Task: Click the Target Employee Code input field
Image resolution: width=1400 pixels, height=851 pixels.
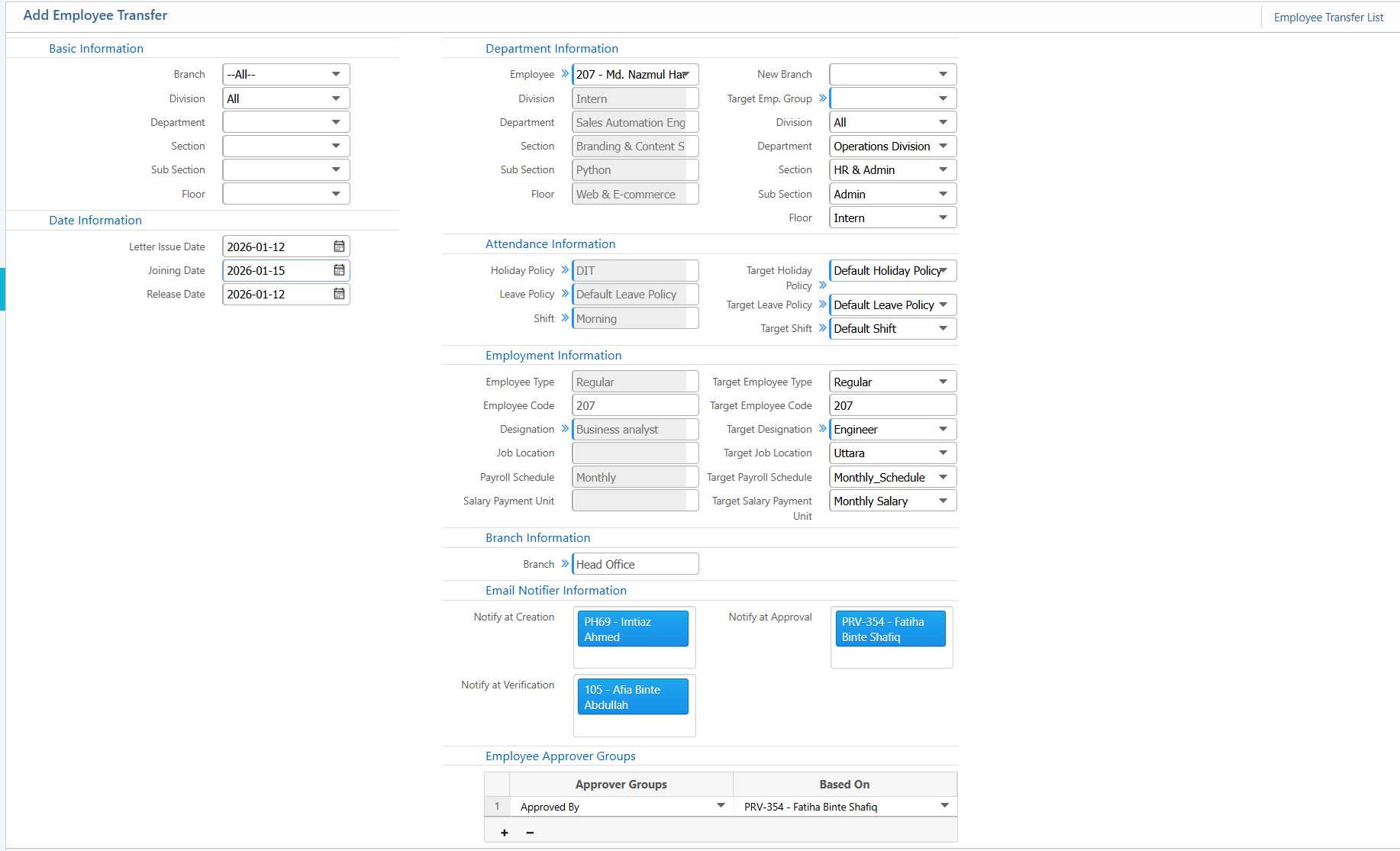Action: (x=892, y=405)
